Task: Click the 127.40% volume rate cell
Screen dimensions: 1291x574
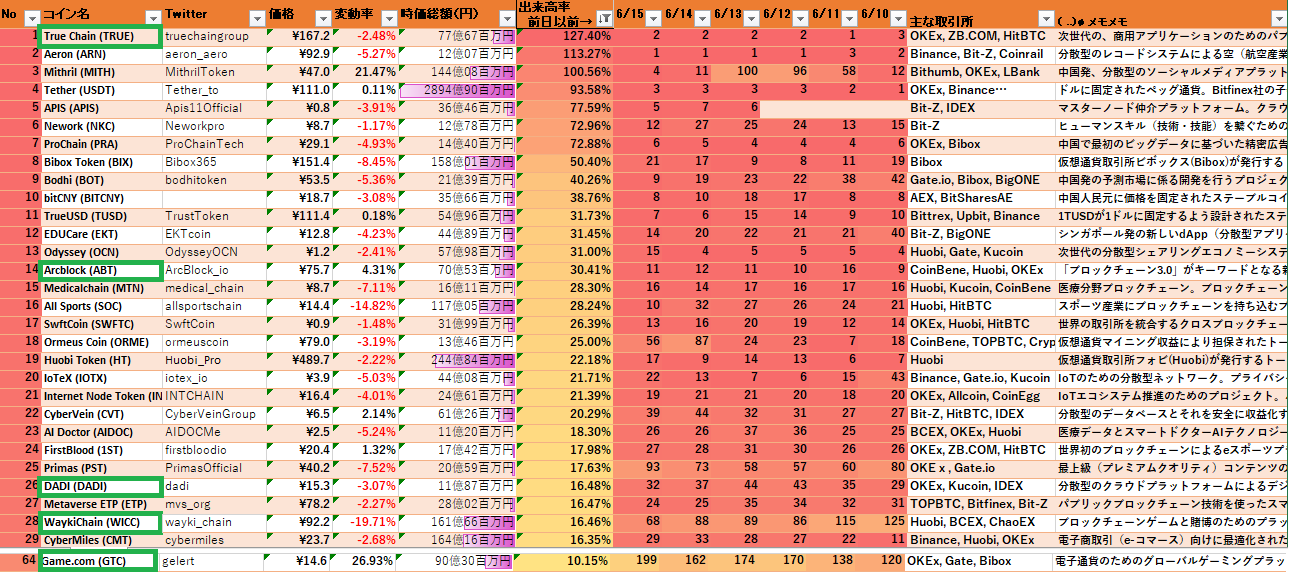Action: (564, 36)
